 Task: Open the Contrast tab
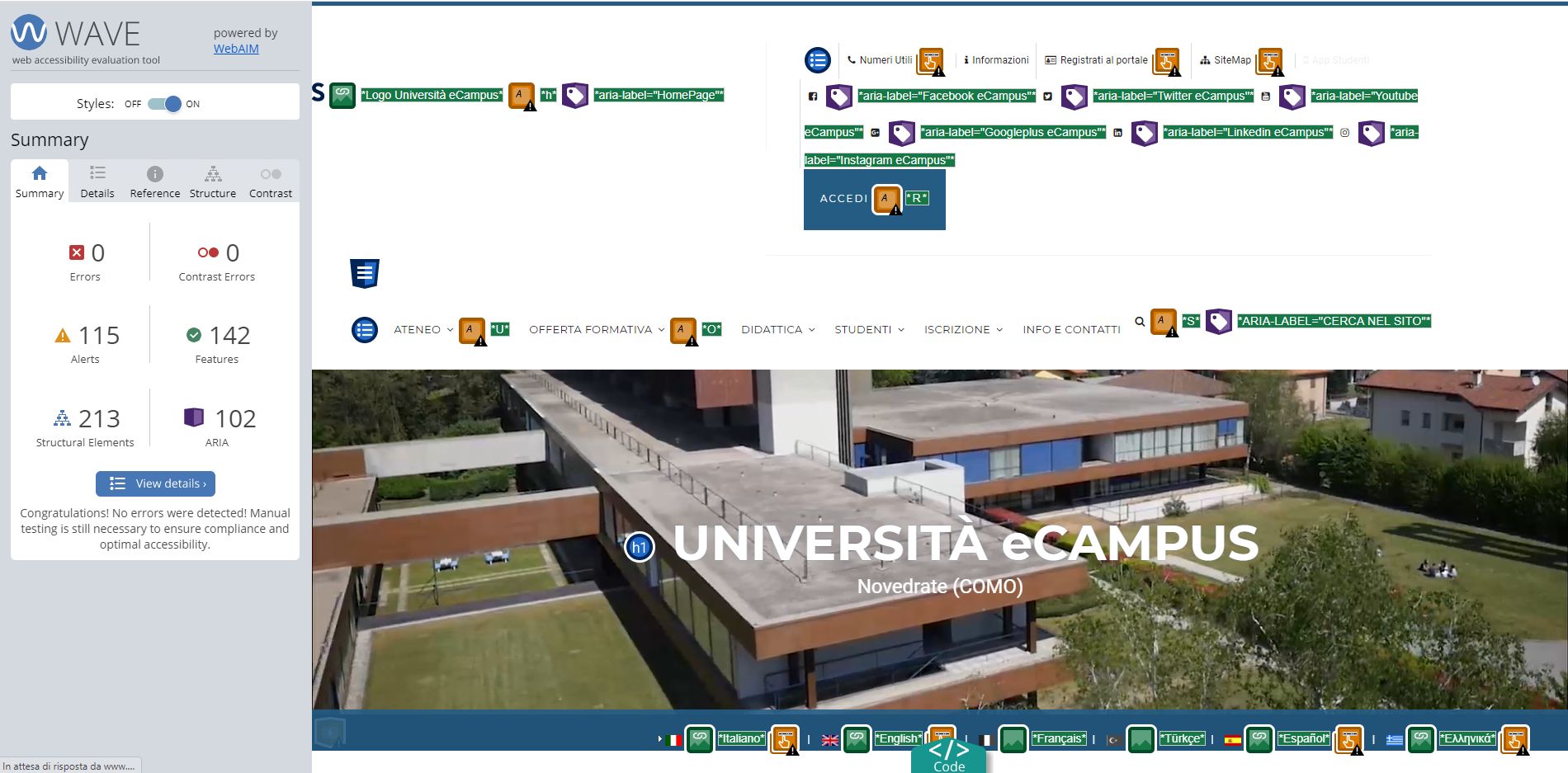(x=271, y=181)
